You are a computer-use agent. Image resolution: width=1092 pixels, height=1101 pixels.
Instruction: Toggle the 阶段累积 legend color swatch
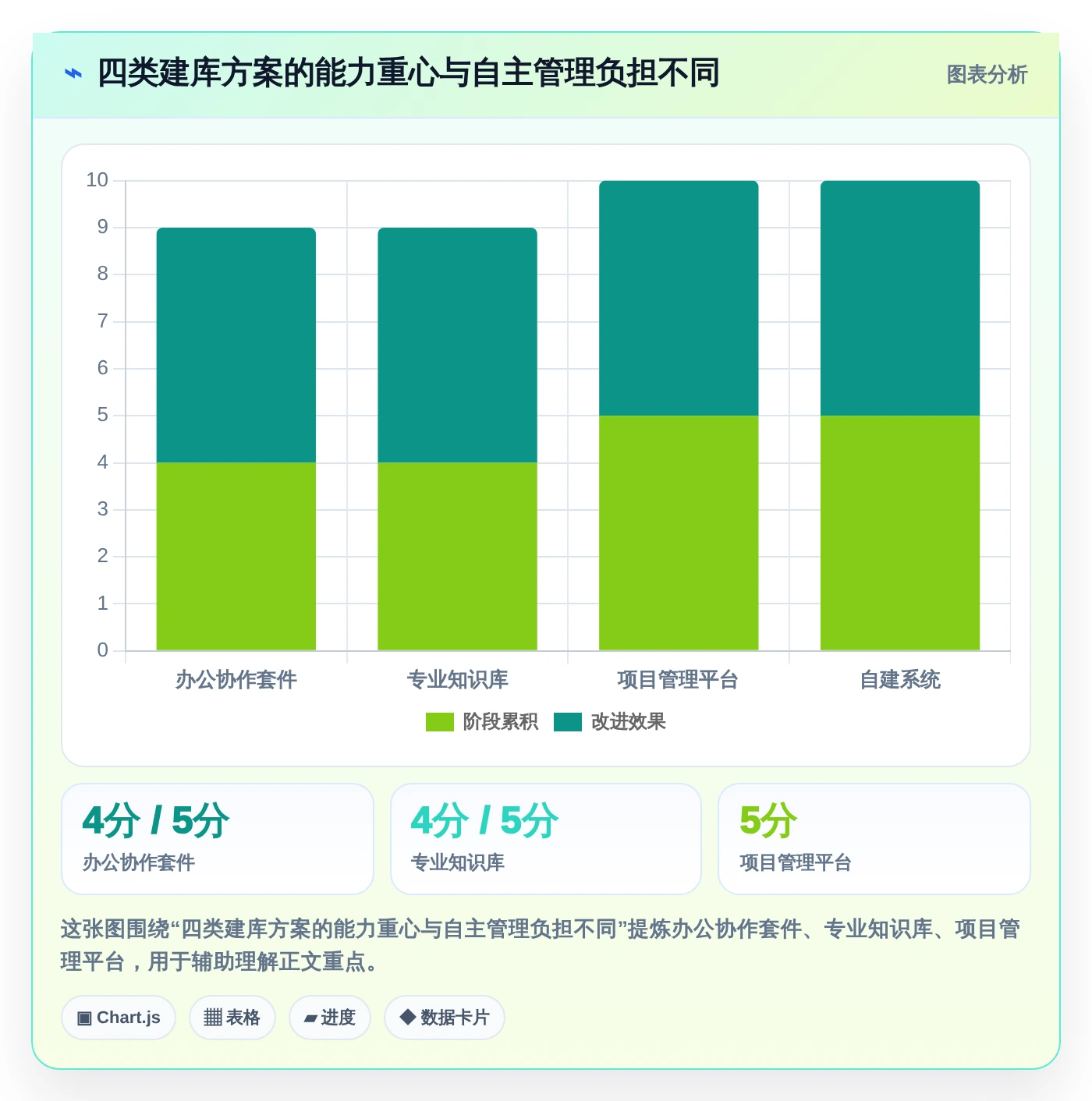click(x=439, y=722)
